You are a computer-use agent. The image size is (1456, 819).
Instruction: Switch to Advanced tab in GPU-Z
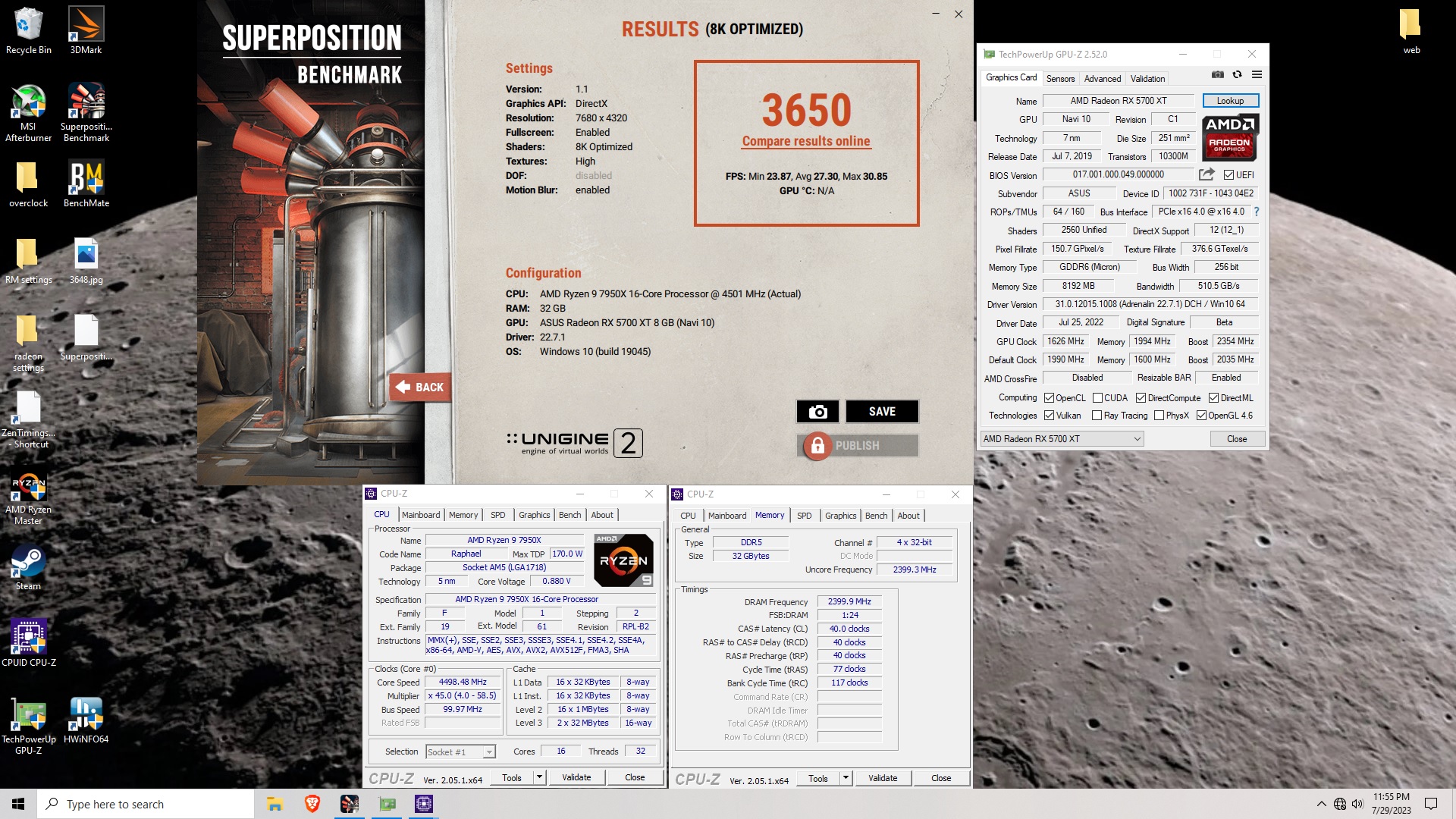(1102, 79)
